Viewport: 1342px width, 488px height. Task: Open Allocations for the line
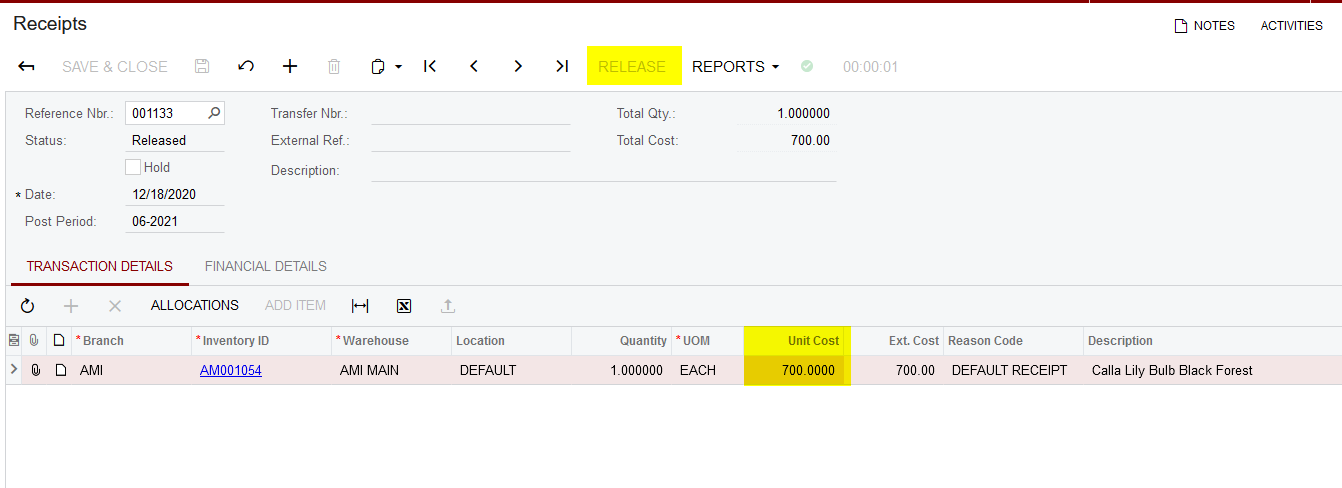pos(195,306)
